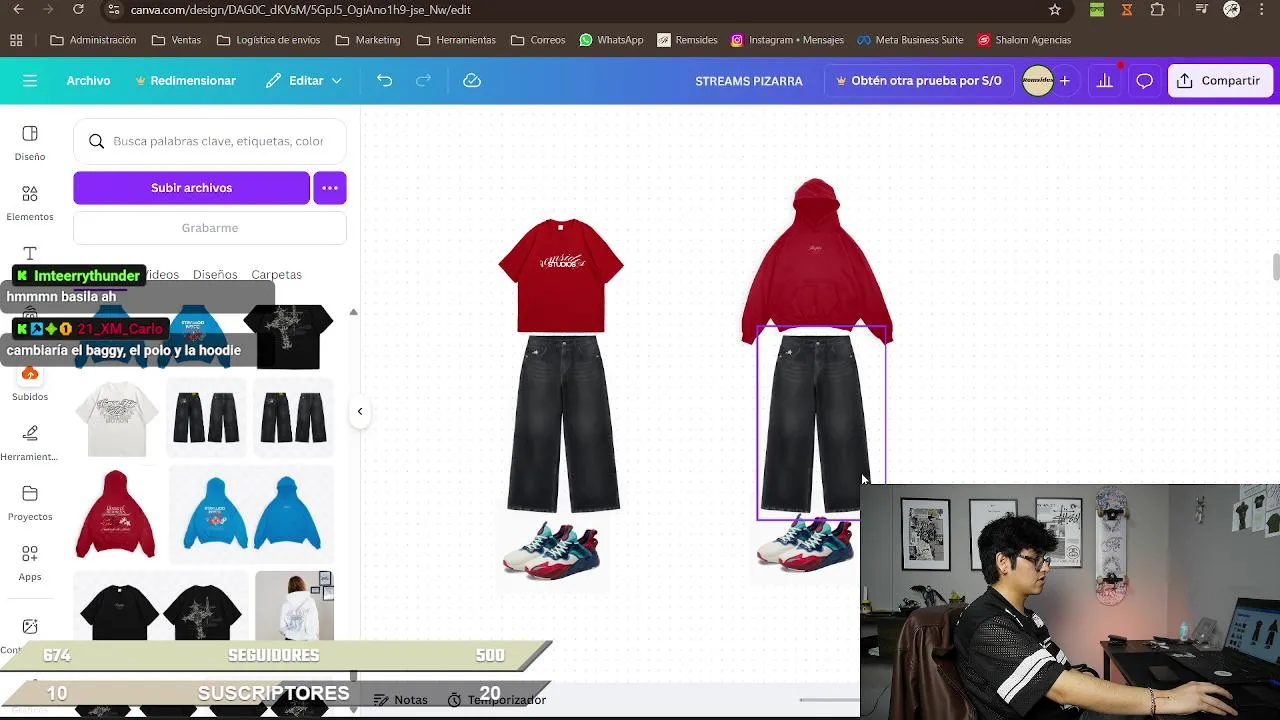Click the Subir archivos button

191,188
